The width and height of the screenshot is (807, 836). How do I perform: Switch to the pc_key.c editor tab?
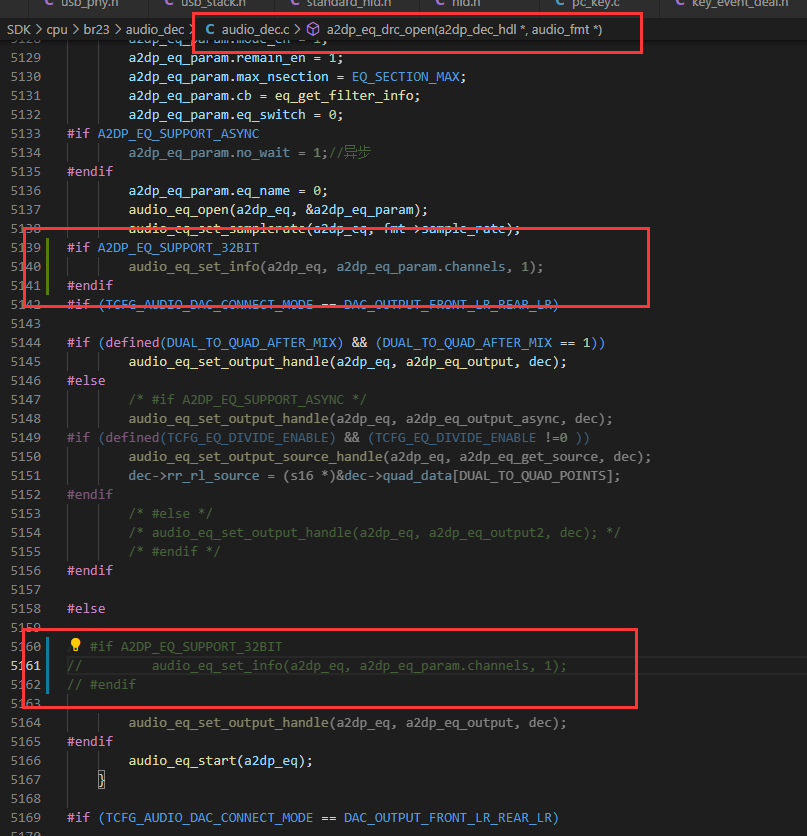[595, 3]
